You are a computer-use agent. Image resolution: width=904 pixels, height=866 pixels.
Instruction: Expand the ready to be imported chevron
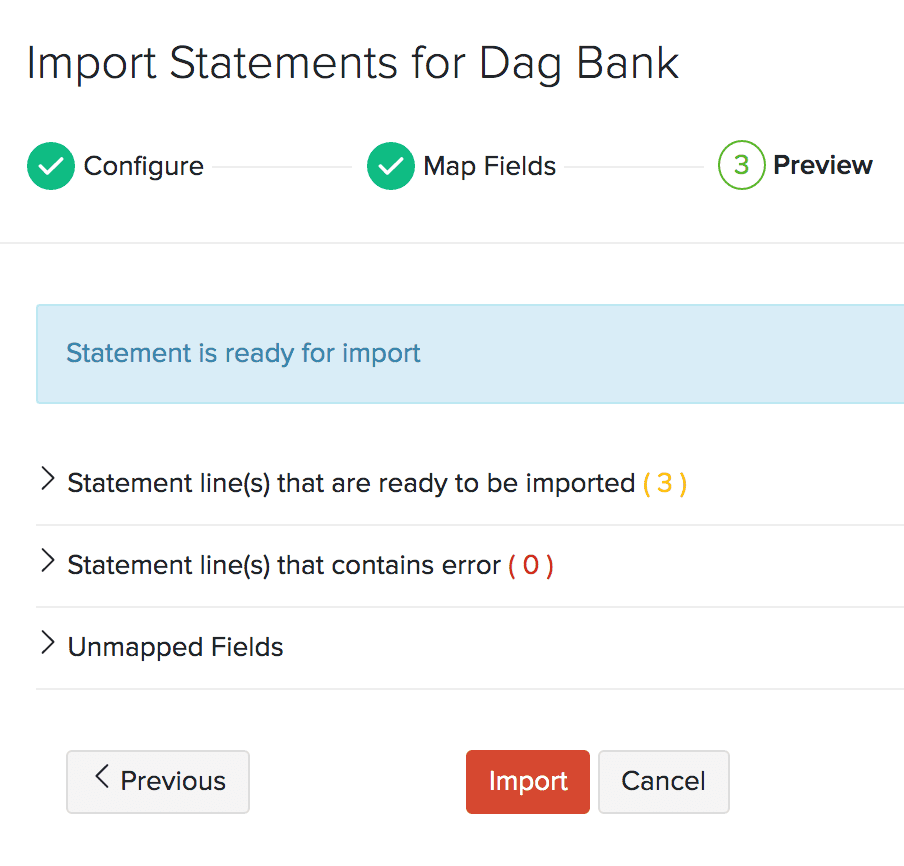click(47, 481)
